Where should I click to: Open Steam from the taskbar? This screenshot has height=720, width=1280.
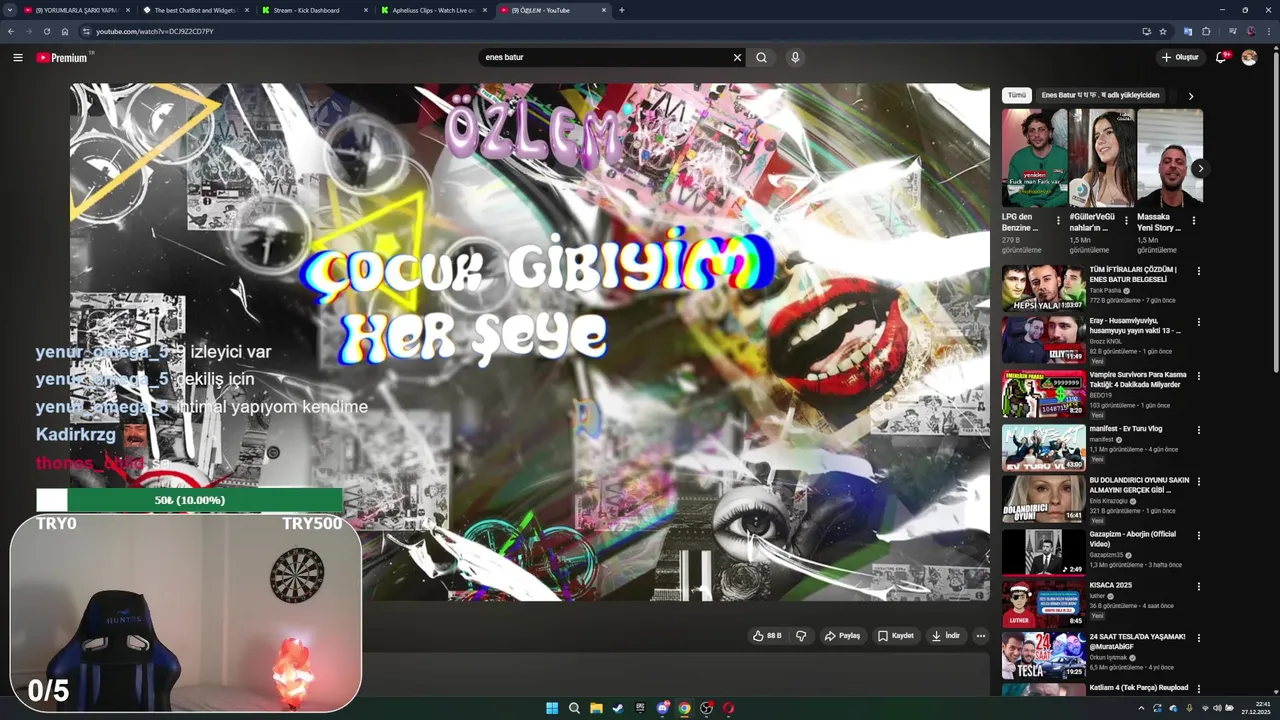pyautogui.click(x=618, y=708)
